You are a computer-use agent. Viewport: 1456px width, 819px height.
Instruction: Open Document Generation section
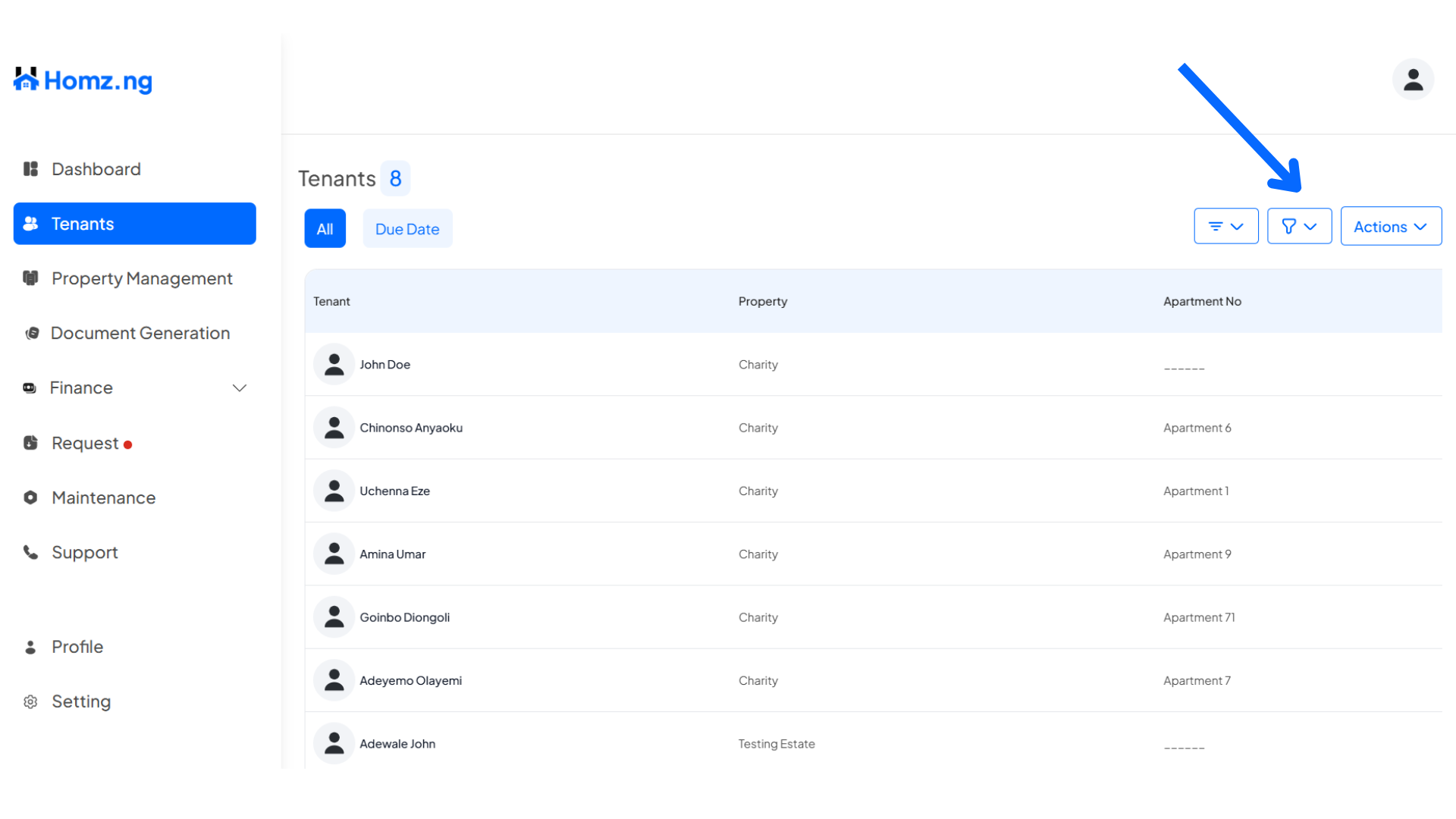point(140,333)
